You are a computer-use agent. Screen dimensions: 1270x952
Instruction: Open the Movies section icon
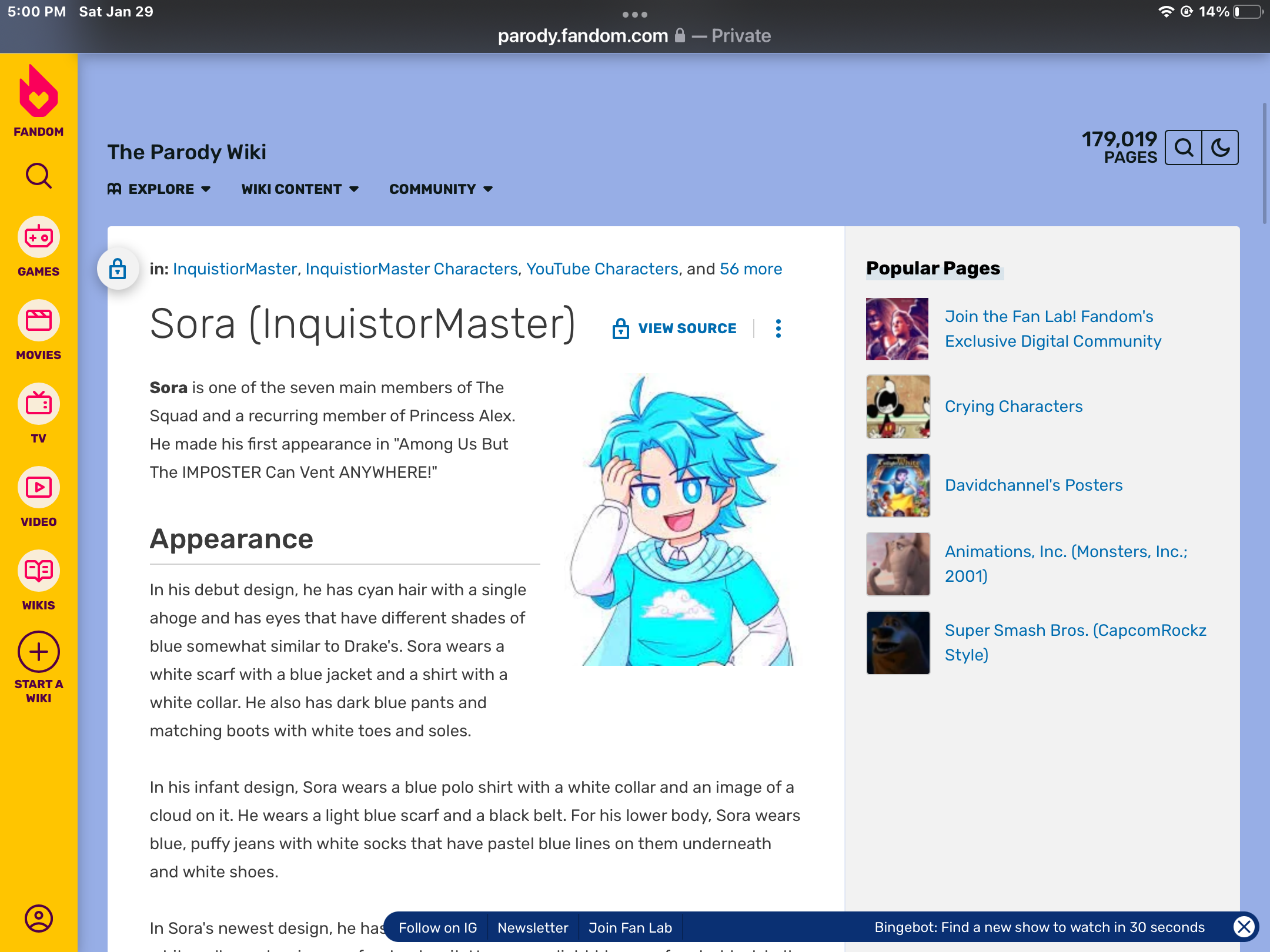click(x=38, y=321)
